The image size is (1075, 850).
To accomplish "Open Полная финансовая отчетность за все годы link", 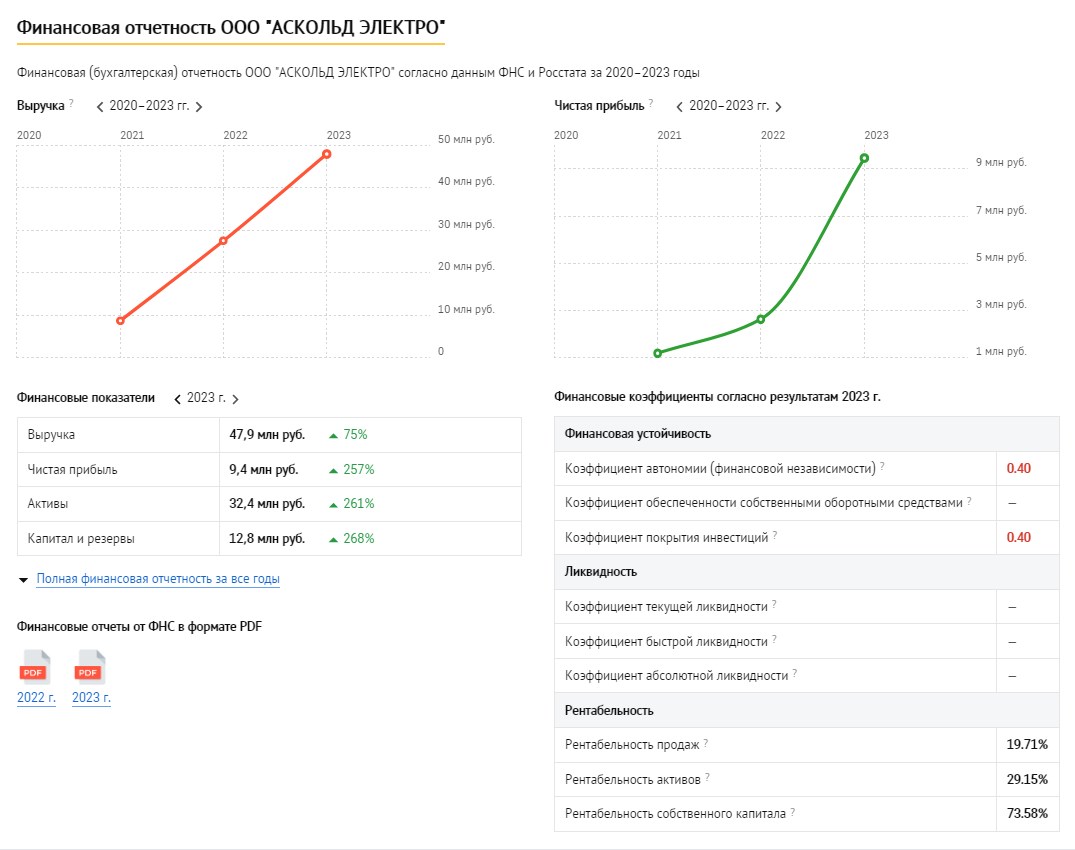I will point(158,579).
